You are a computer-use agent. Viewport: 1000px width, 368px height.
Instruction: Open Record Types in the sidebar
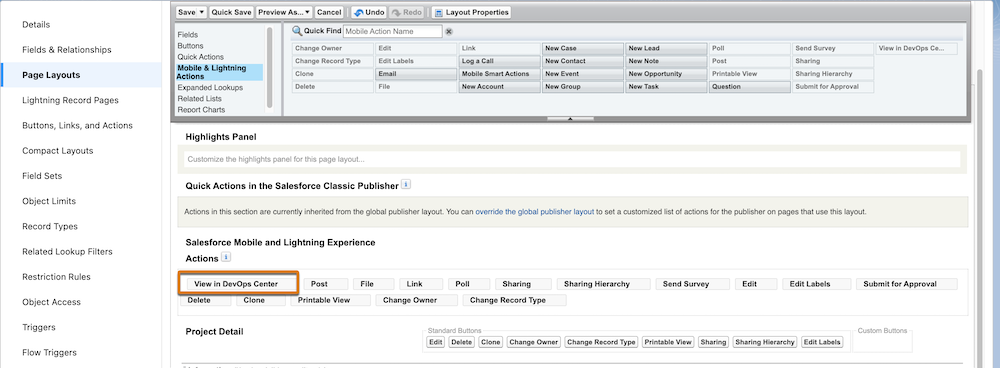pos(50,226)
